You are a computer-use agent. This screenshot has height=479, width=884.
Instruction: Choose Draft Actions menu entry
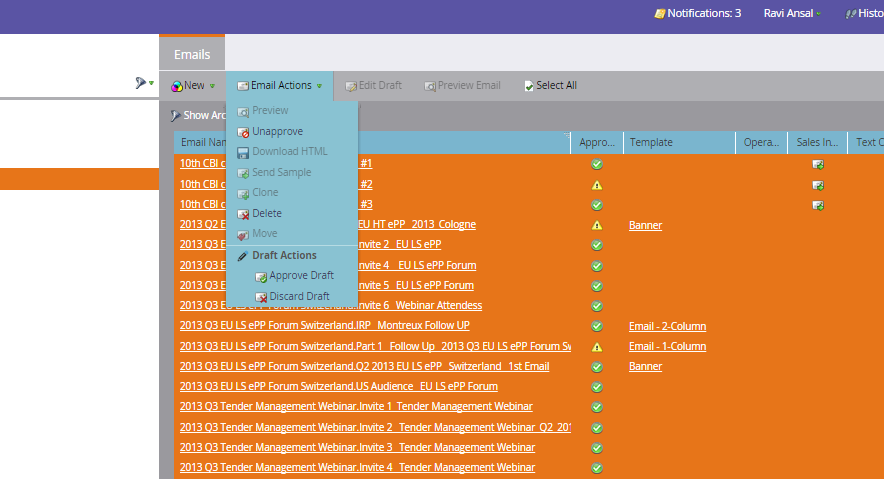(284, 255)
